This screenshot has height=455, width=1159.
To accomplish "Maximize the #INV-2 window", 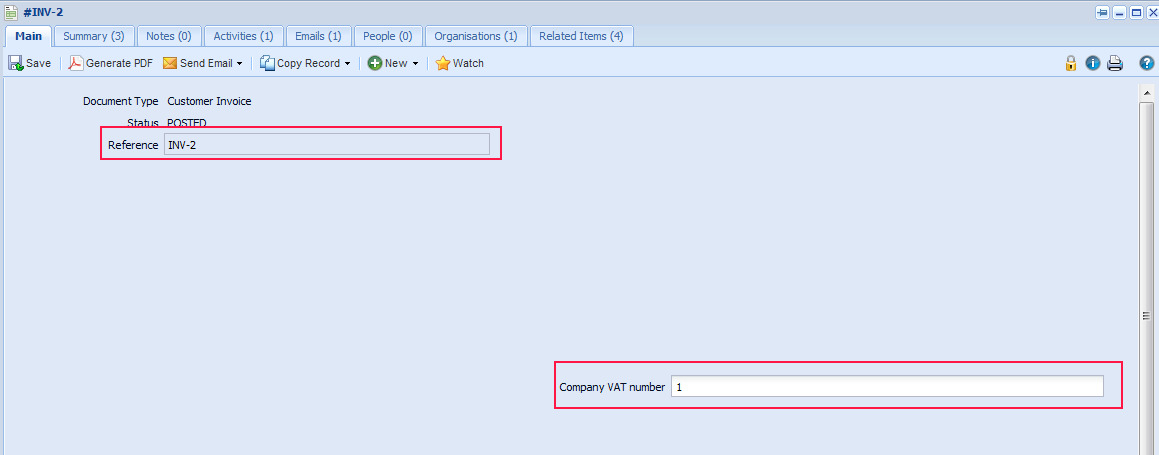I will (x=1136, y=12).
